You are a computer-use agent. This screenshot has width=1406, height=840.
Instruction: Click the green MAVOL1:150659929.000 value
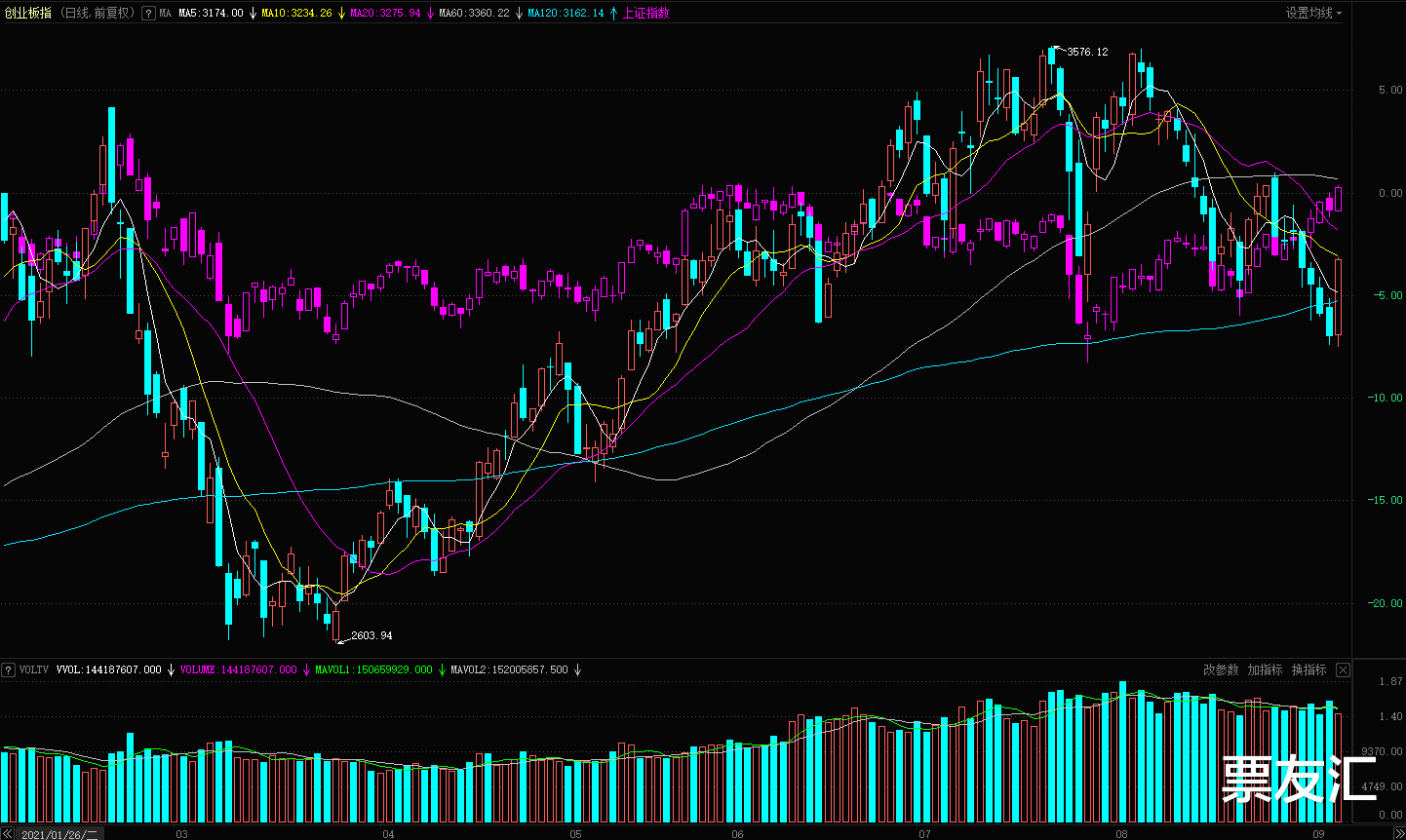[x=373, y=670]
